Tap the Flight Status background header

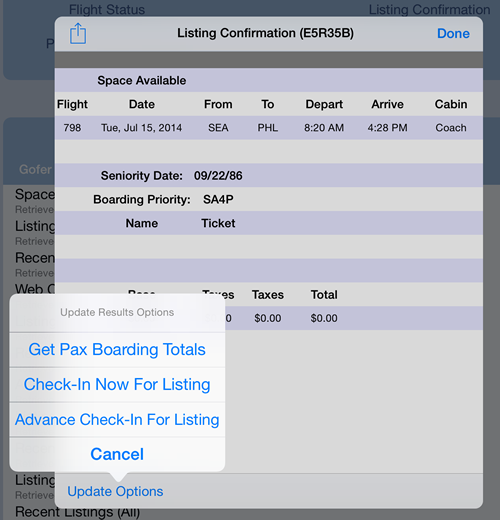(x=107, y=9)
